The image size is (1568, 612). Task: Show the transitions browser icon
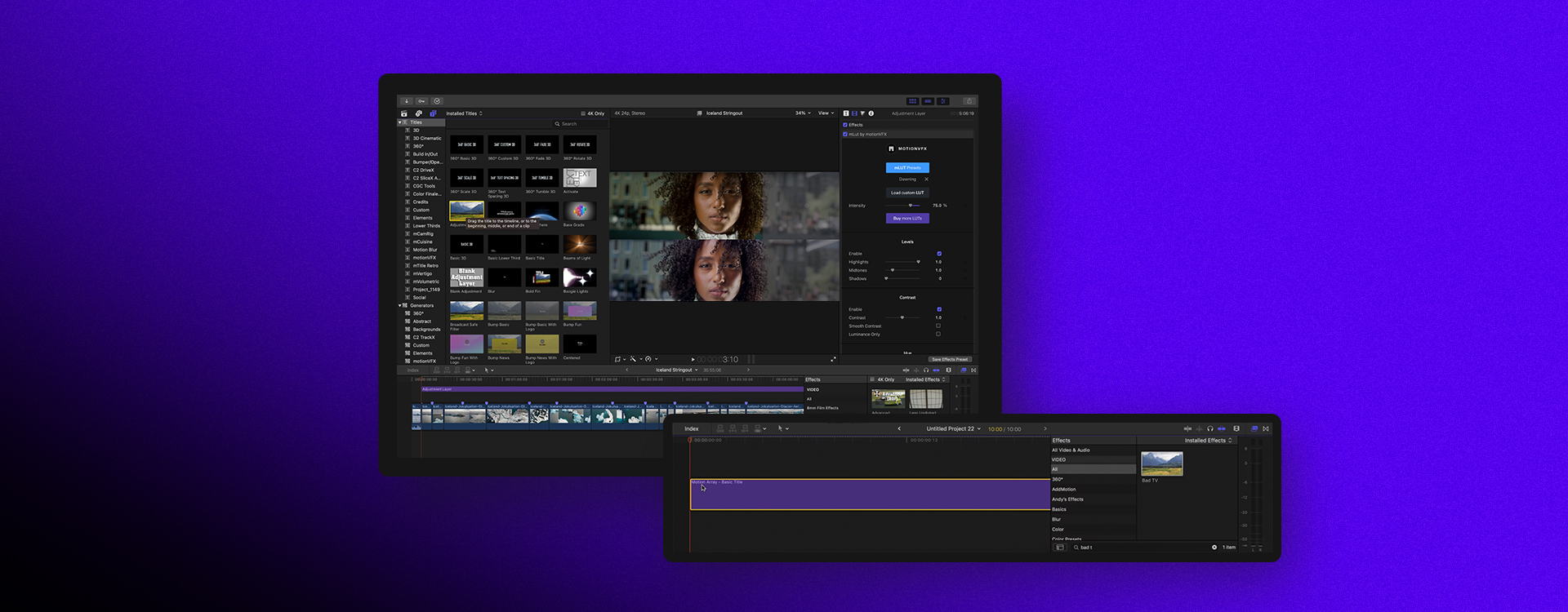click(x=1265, y=428)
